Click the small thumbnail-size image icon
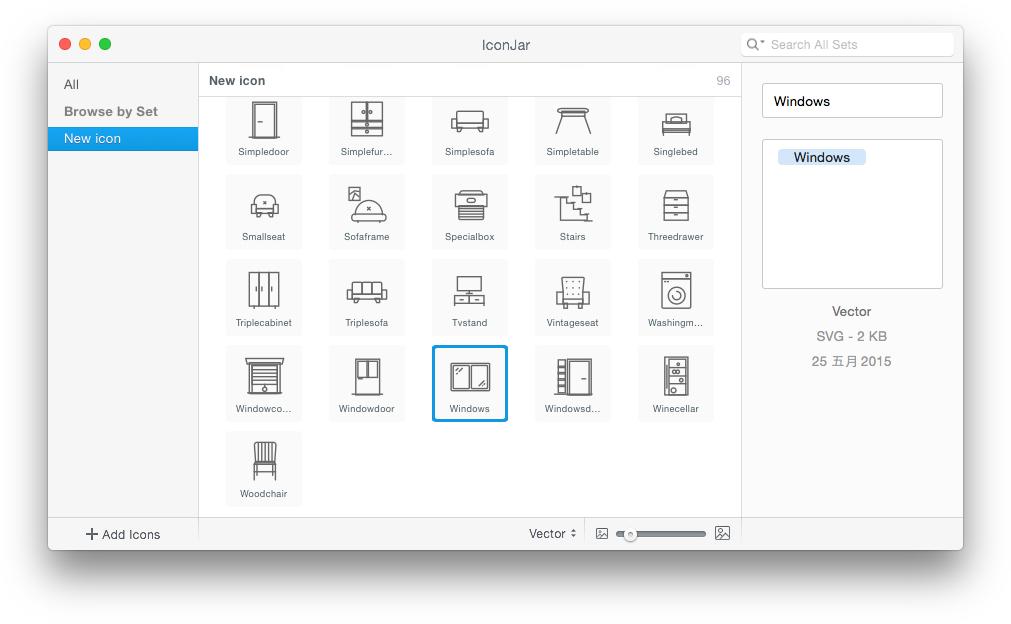The image size is (1011, 624). click(601, 534)
